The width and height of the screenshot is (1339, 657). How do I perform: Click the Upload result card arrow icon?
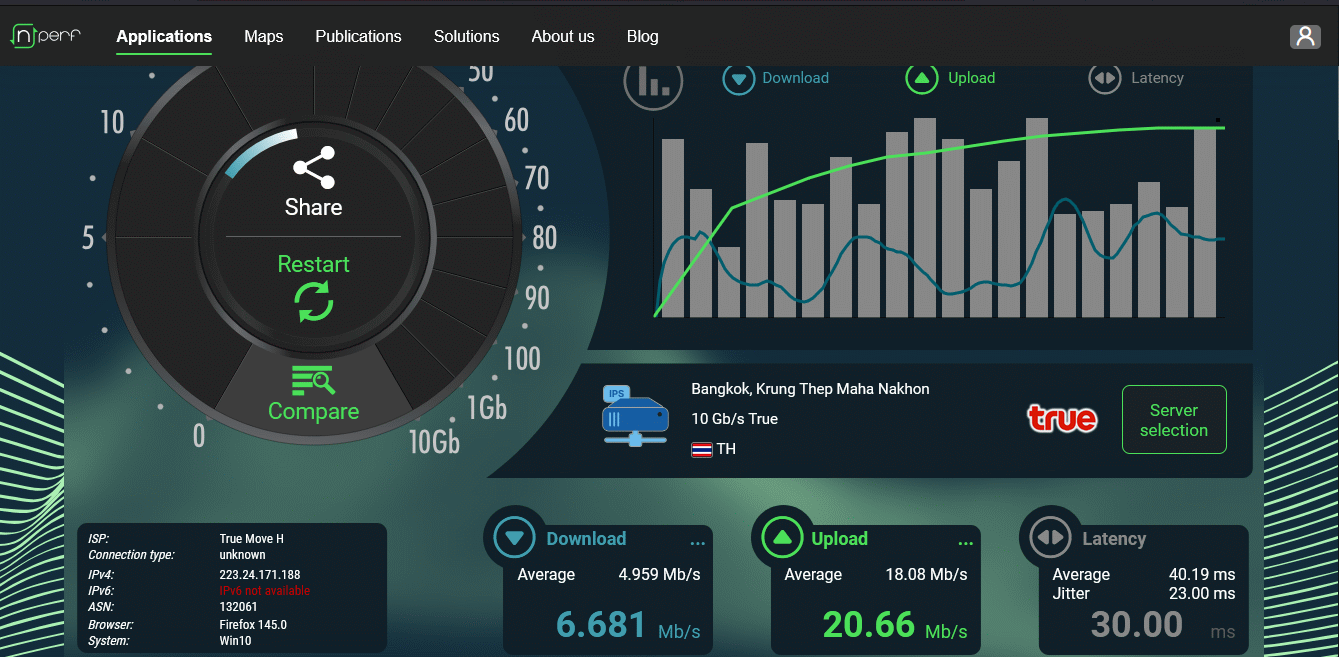783,538
